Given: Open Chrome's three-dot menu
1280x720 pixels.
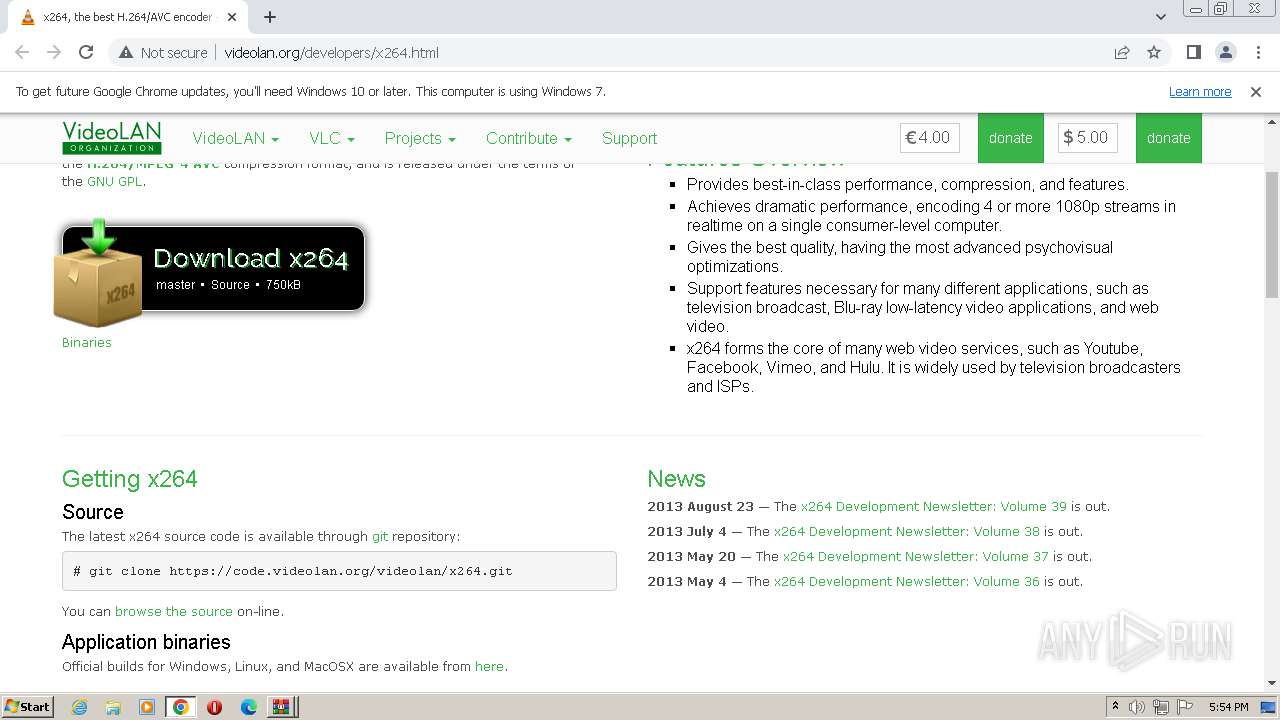Looking at the screenshot, I should (1257, 53).
